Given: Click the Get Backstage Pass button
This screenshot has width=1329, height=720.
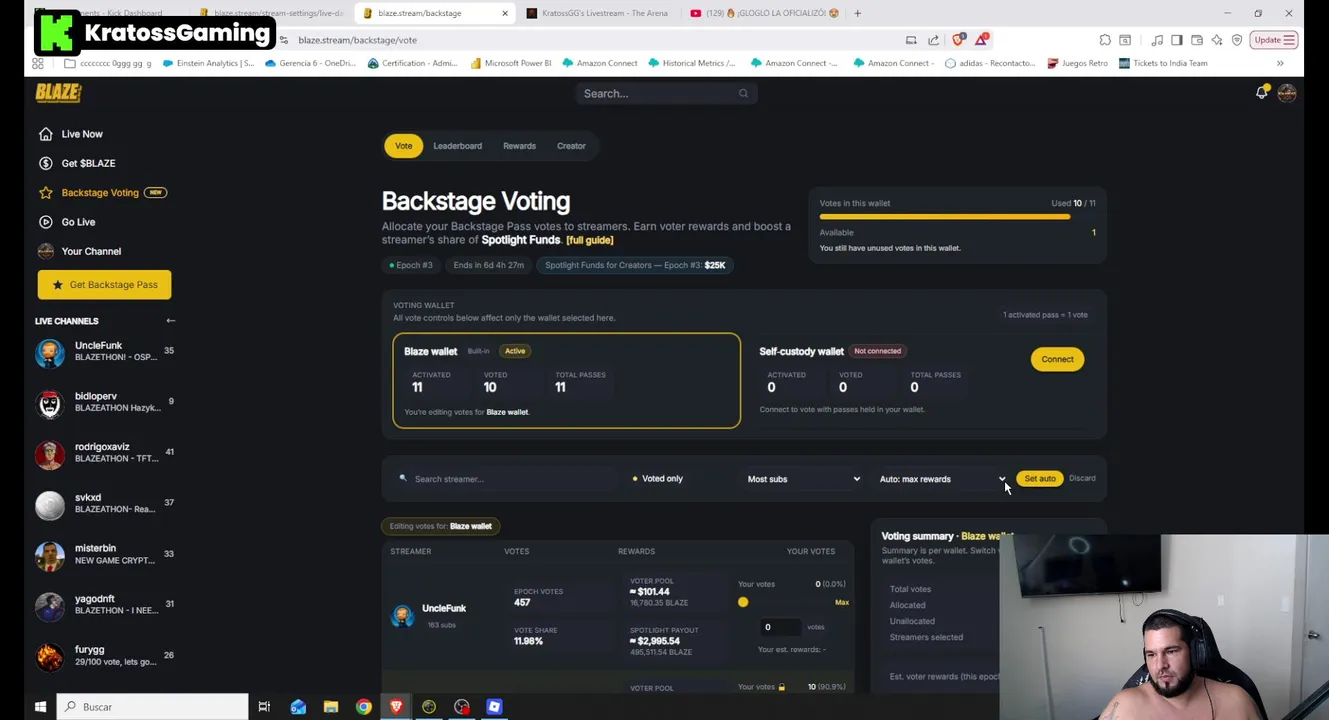Looking at the screenshot, I should [x=104, y=285].
